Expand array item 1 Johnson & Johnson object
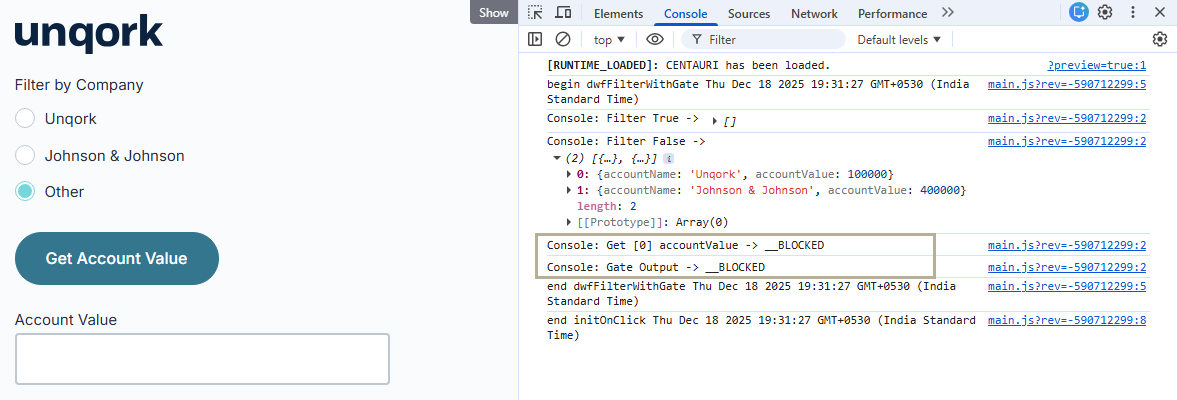The height and width of the screenshot is (400, 1177). [x=569, y=191]
